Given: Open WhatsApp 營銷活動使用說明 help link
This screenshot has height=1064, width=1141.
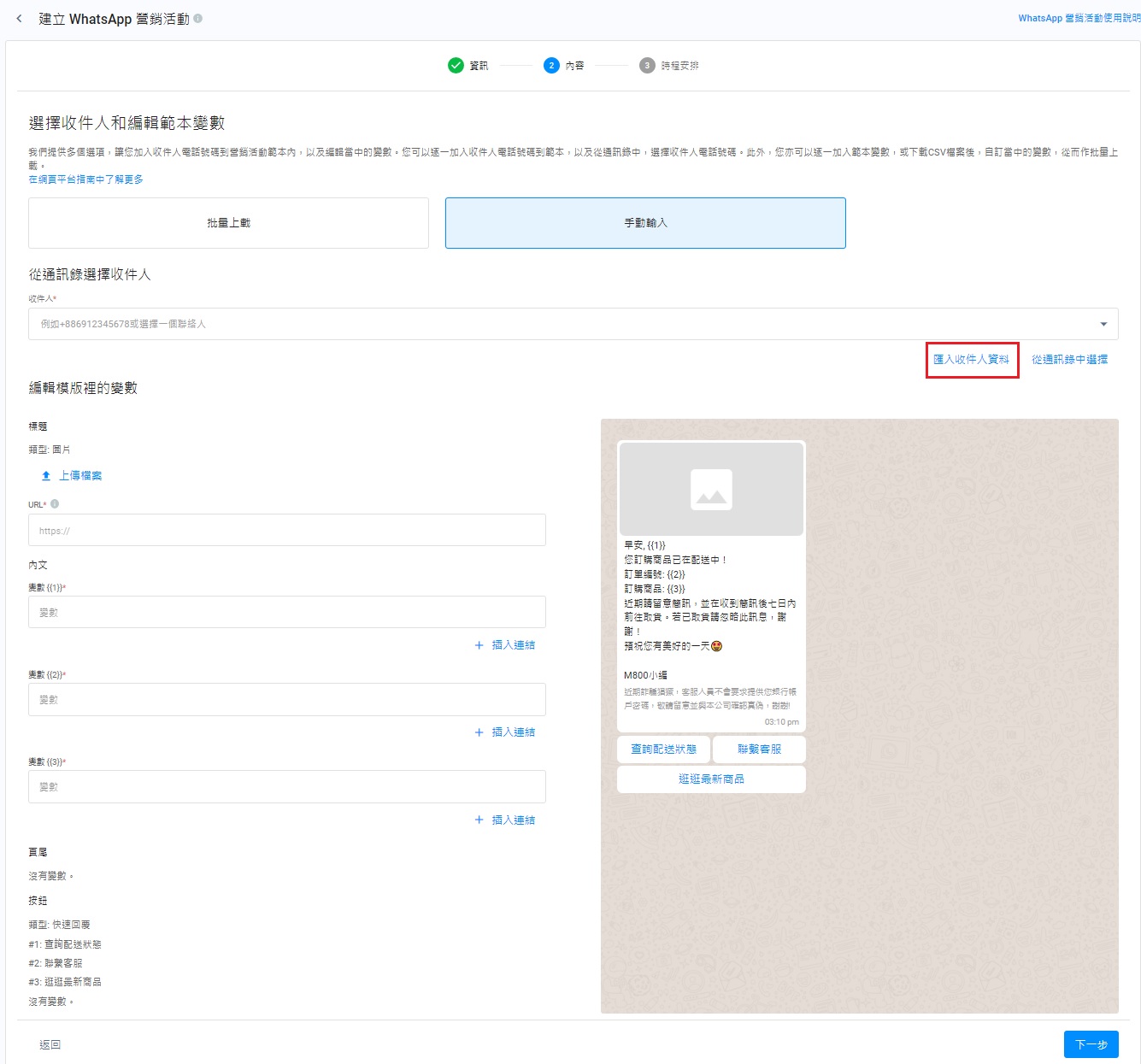Looking at the screenshot, I should (1079, 18).
